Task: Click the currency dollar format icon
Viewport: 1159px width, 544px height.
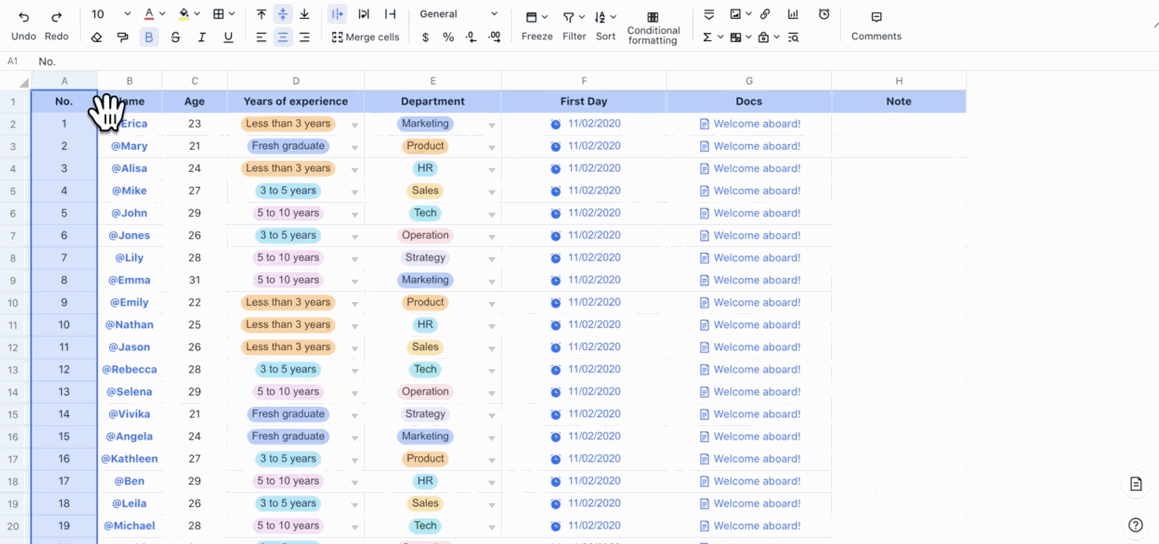Action: tap(425, 37)
